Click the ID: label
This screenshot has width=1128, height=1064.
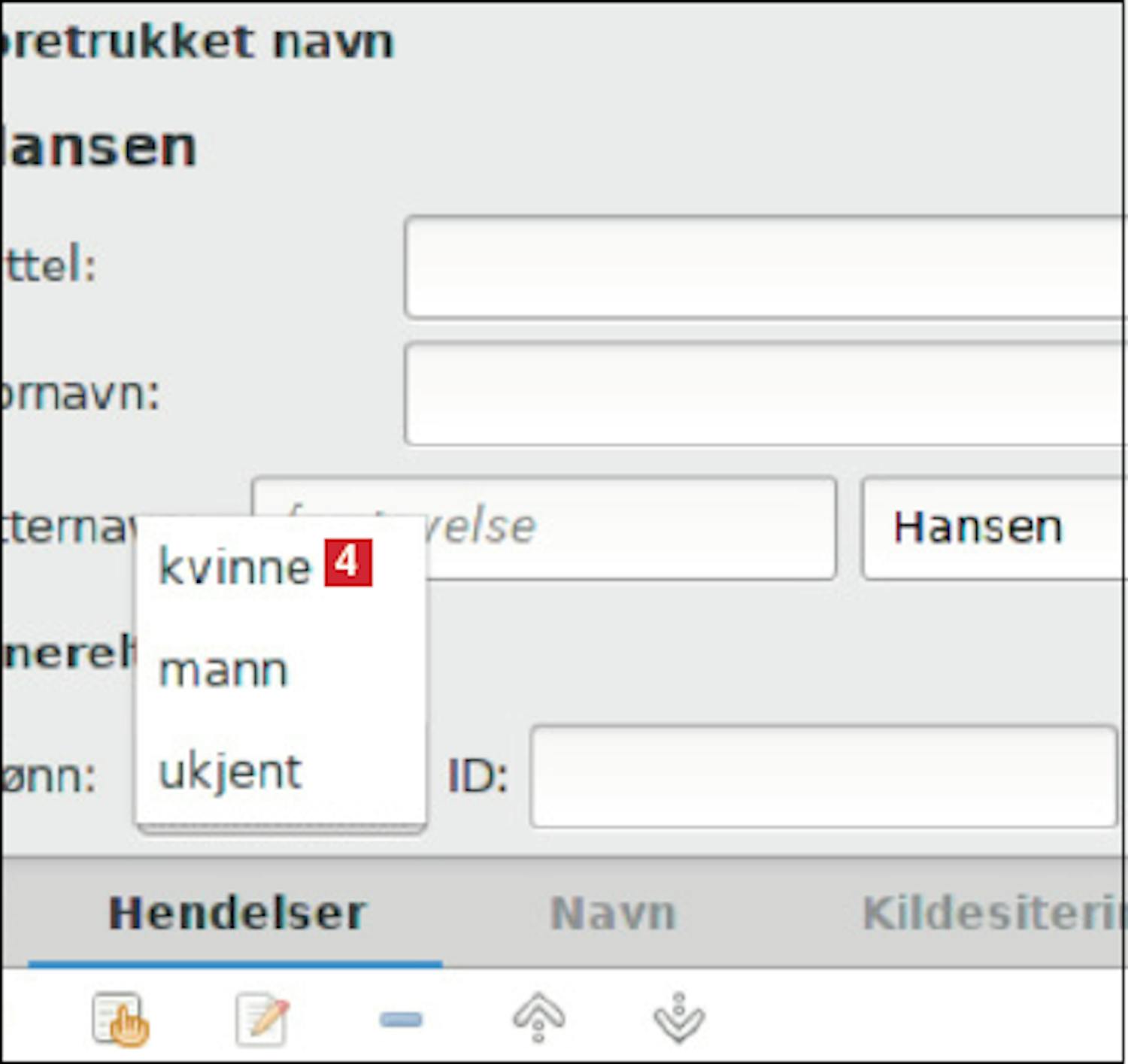click(x=478, y=776)
